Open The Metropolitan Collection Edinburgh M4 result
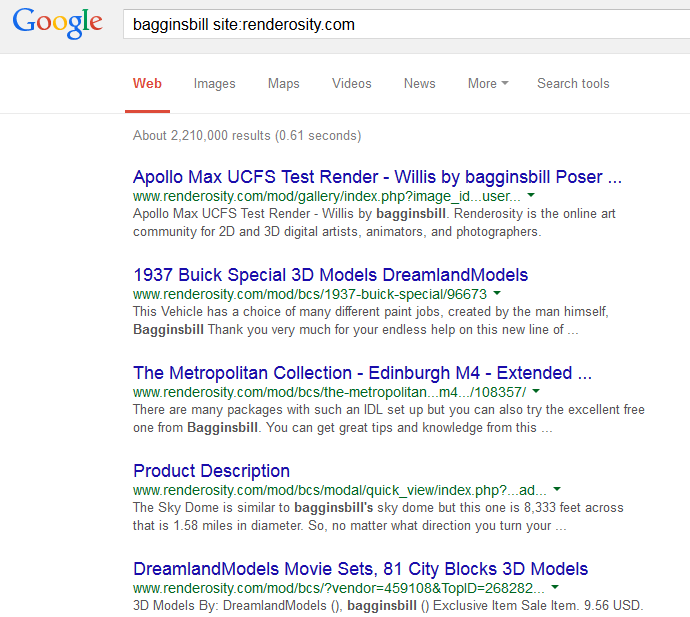Image resolution: width=690 pixels, height=617 pixels. pyautogui.click(x=363, y=373)
